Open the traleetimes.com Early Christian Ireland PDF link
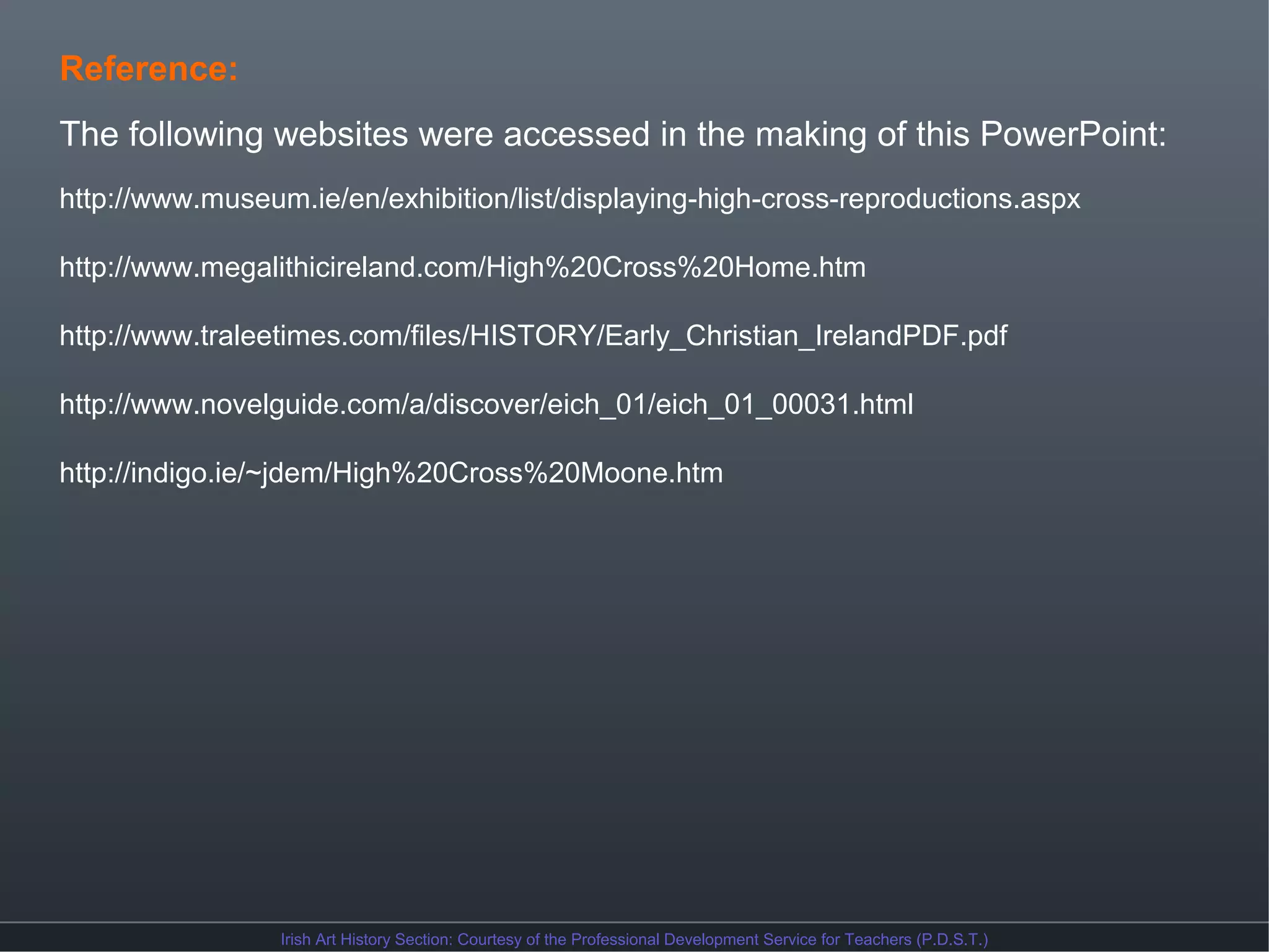The height and width of the screenshot is (952, 1269). click(534, 336)
